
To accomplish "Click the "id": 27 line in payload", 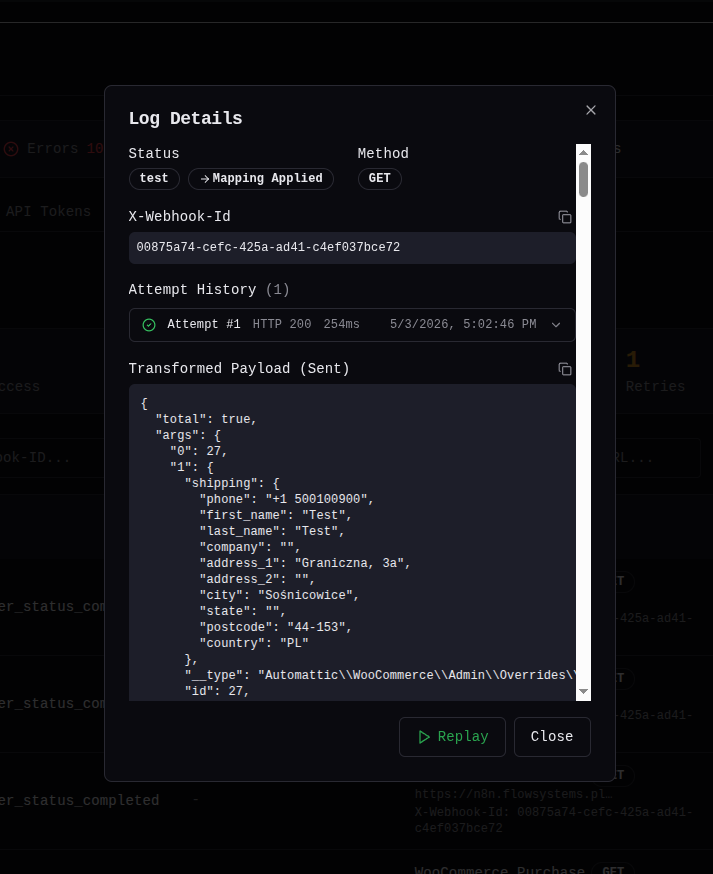I will 217,691.
